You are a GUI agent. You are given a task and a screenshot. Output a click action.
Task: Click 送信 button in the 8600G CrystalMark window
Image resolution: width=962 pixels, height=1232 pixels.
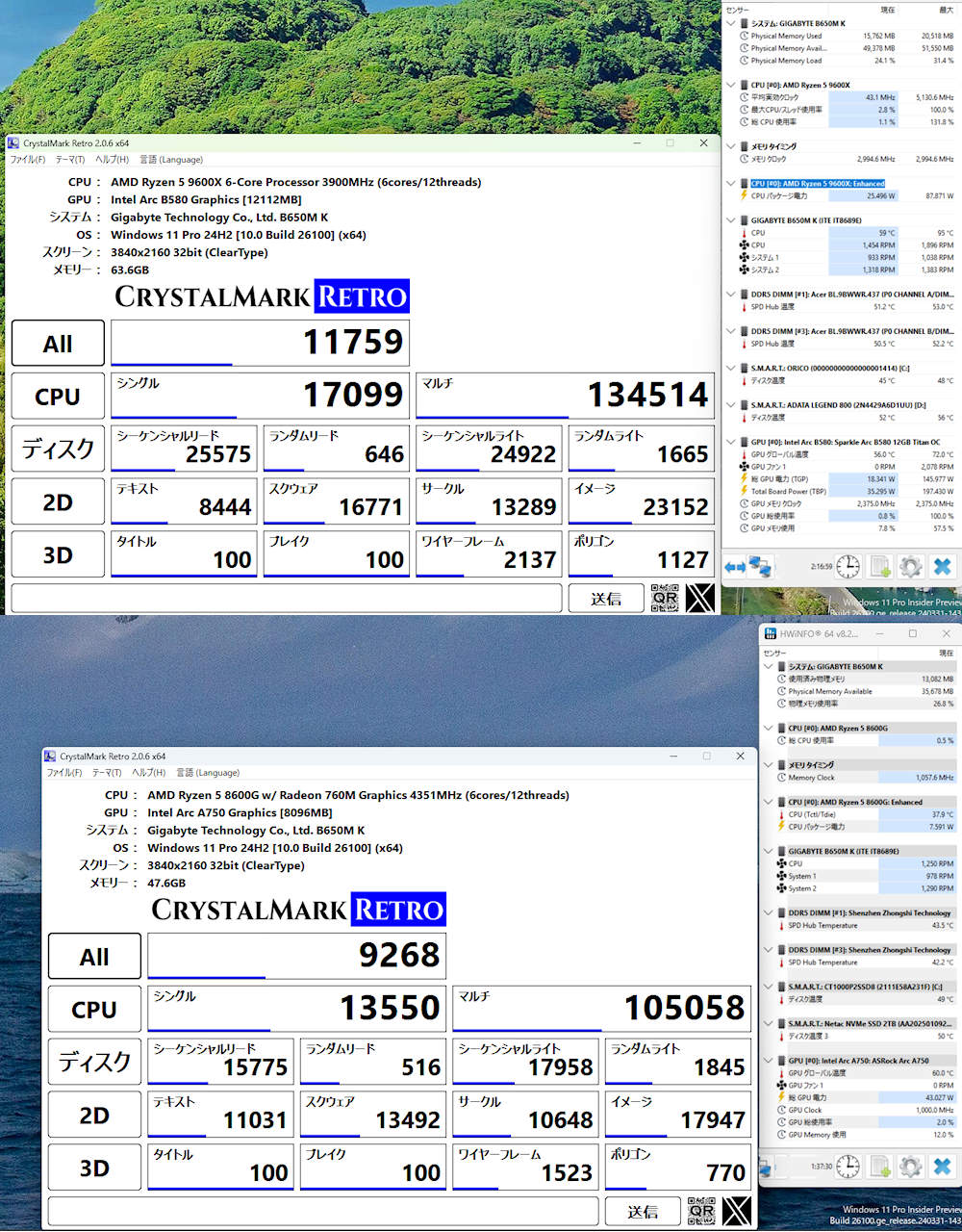(643, 1212)
